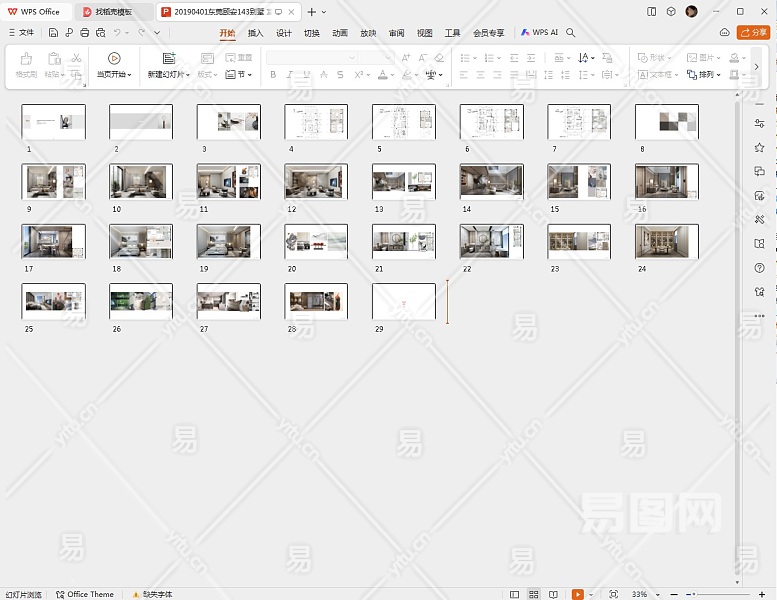
Task: Click the star favorites icon in right sidebar
Action: 760,147
